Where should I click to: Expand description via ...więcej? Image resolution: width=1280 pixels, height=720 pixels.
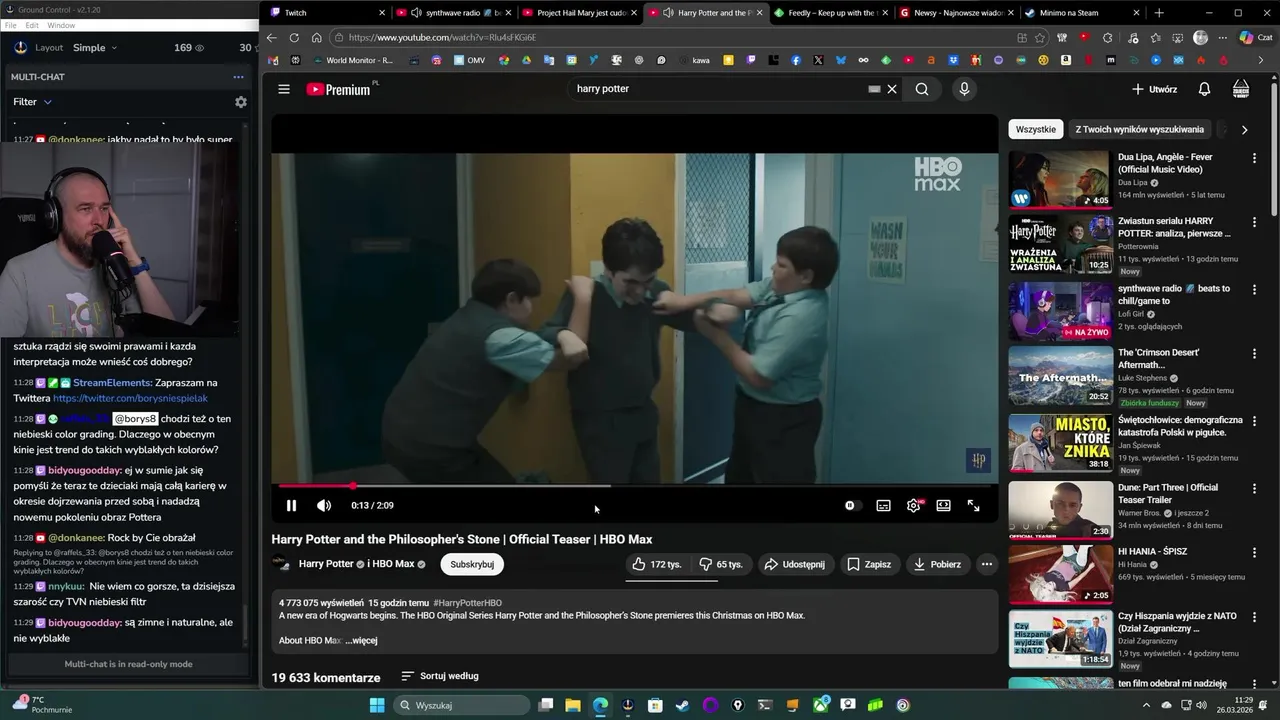(361, 640)
